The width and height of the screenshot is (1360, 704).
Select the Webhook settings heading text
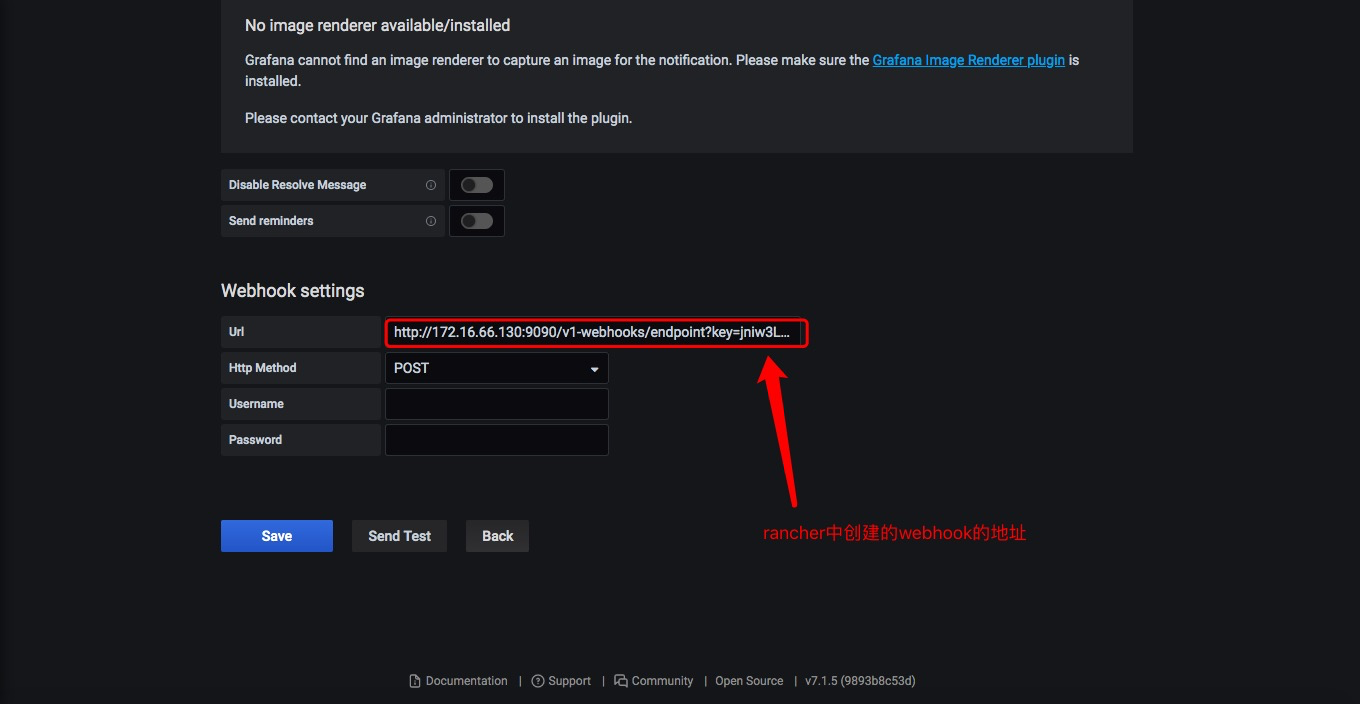point(293,291)
